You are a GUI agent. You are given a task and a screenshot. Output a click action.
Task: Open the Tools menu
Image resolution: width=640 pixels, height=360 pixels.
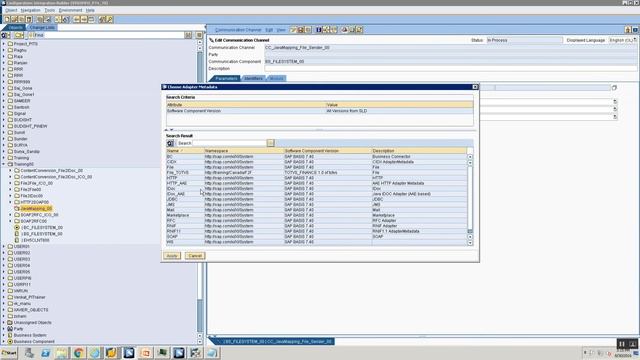tap(50, 10)
